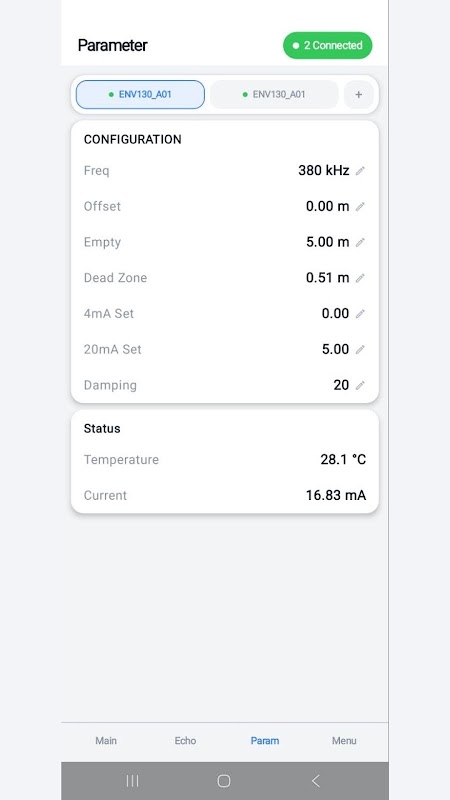The image size is (450, 800).
Task: Click the pencil icon beside Empty
Action: (x=360, y=242)
